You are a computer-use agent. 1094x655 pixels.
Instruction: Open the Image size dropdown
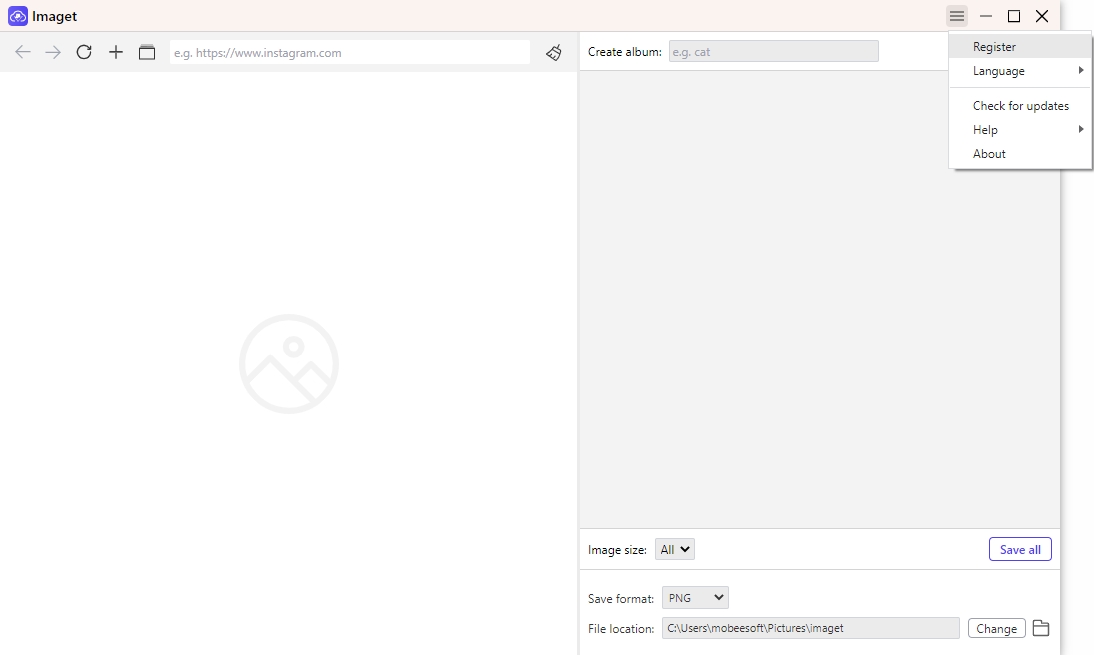pyautogui.click(x=675, y=550)
